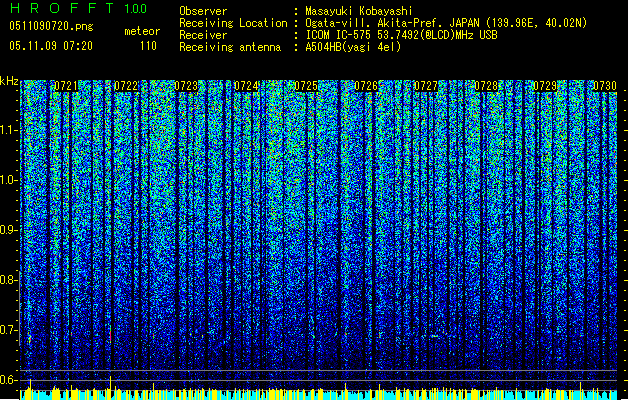Click the 0.8 kHz axis tick label
The width and height of the screenshot is (629, 400).
[x=9, y=280]
